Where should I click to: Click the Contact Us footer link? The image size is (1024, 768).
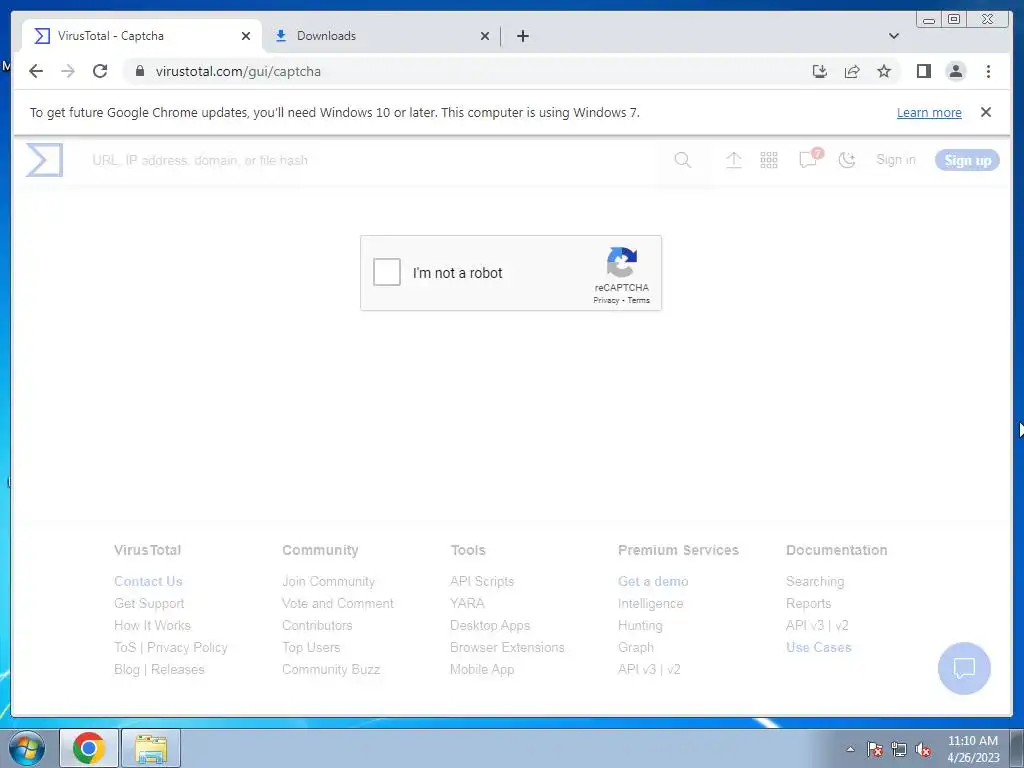[148, 581]
